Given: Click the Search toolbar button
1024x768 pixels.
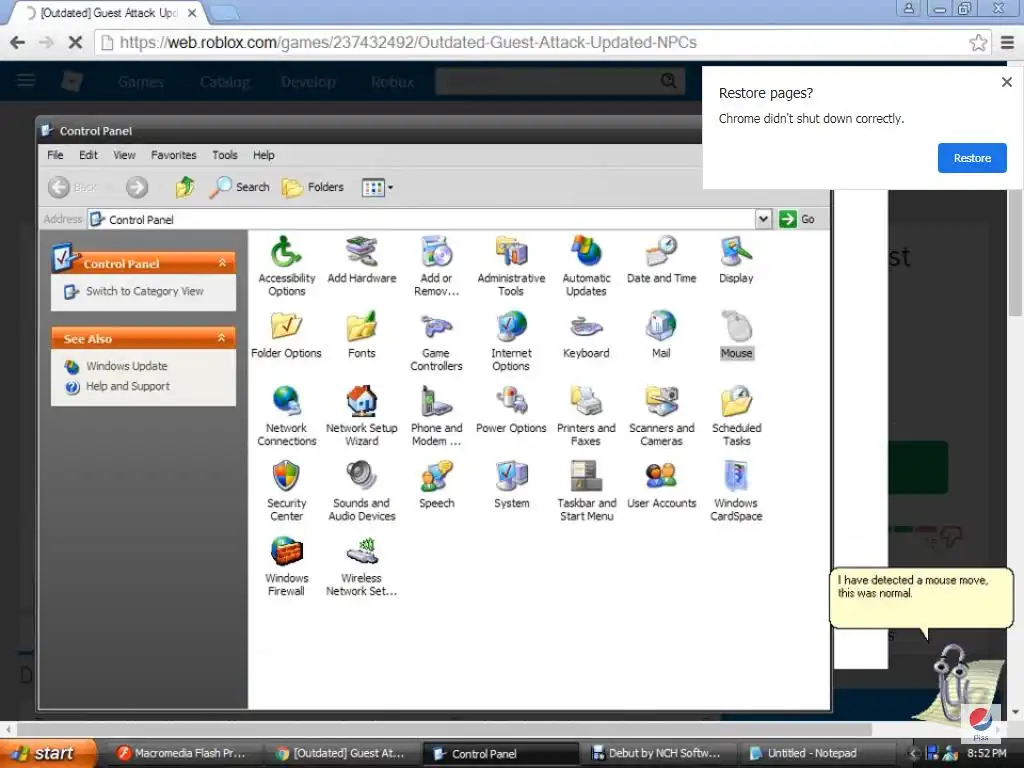Looking at the screenshot, I should (239, 187).
